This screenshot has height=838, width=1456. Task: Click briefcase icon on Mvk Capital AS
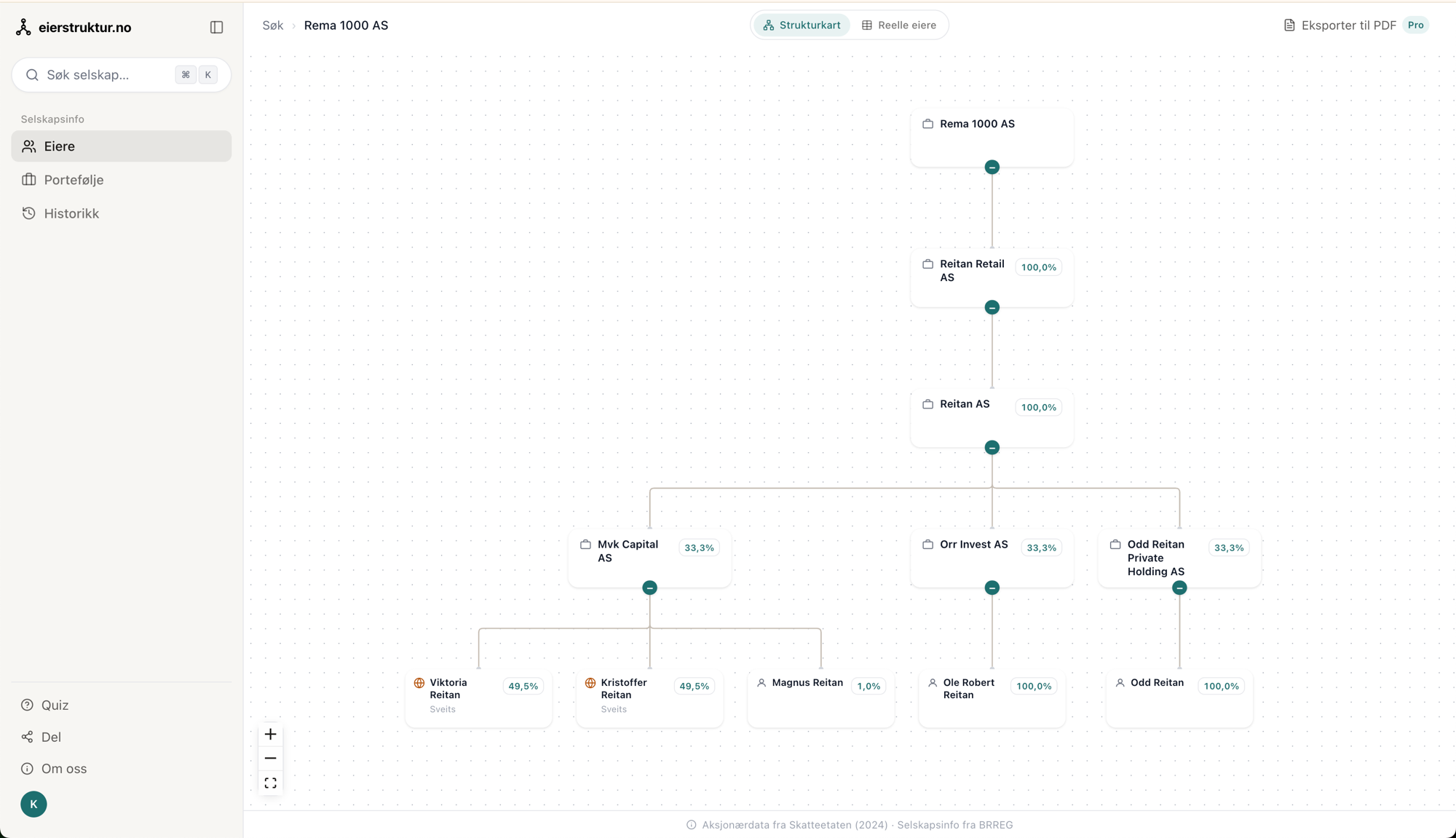[585, 545]
